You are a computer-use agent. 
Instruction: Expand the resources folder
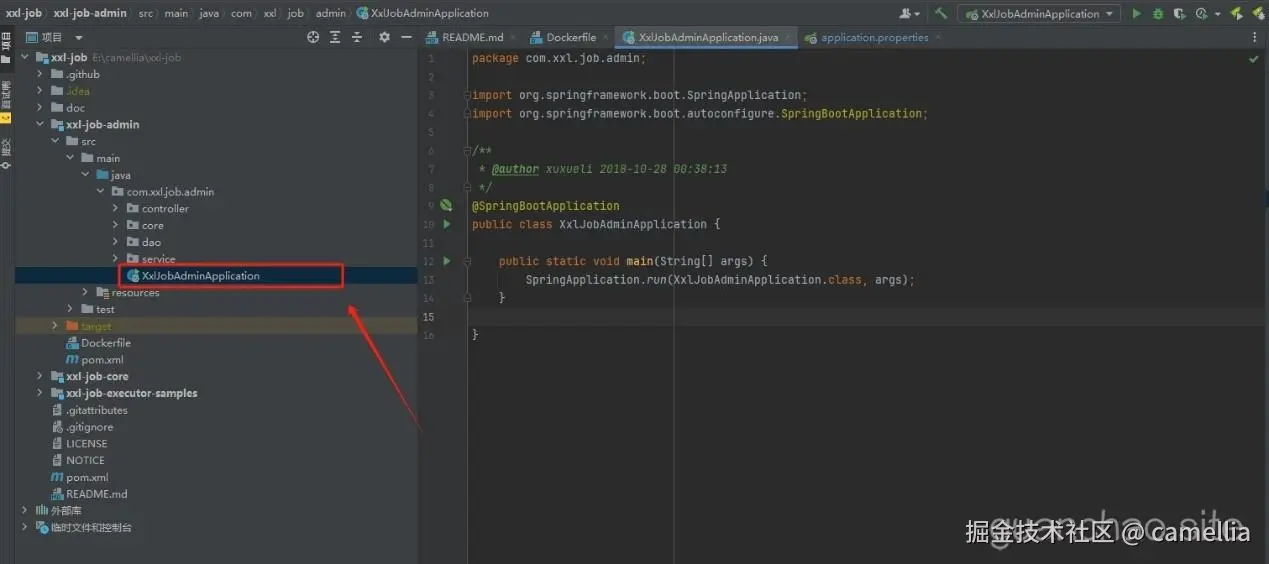coord(85,293)
